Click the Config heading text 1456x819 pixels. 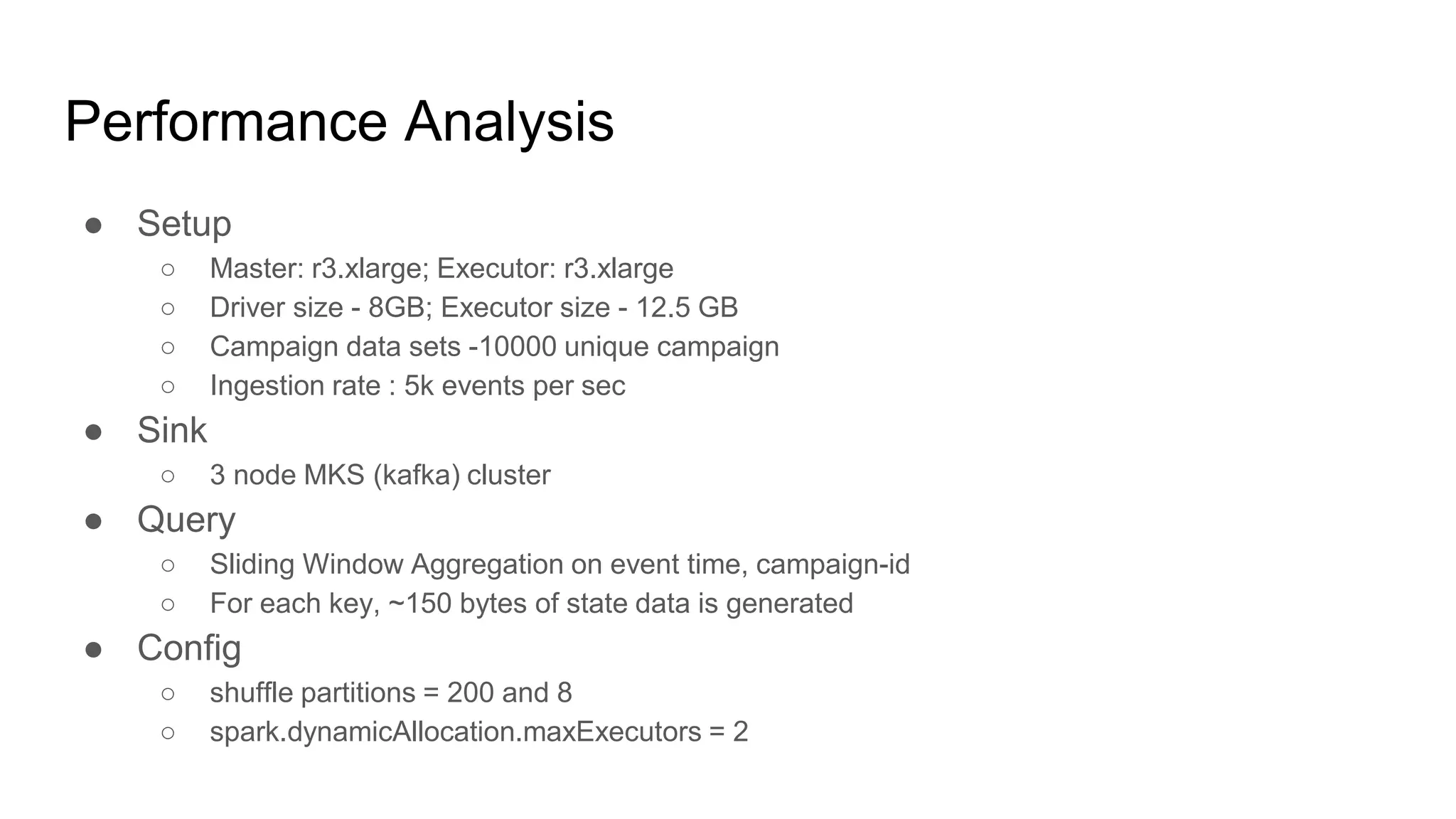coord(189,648)
